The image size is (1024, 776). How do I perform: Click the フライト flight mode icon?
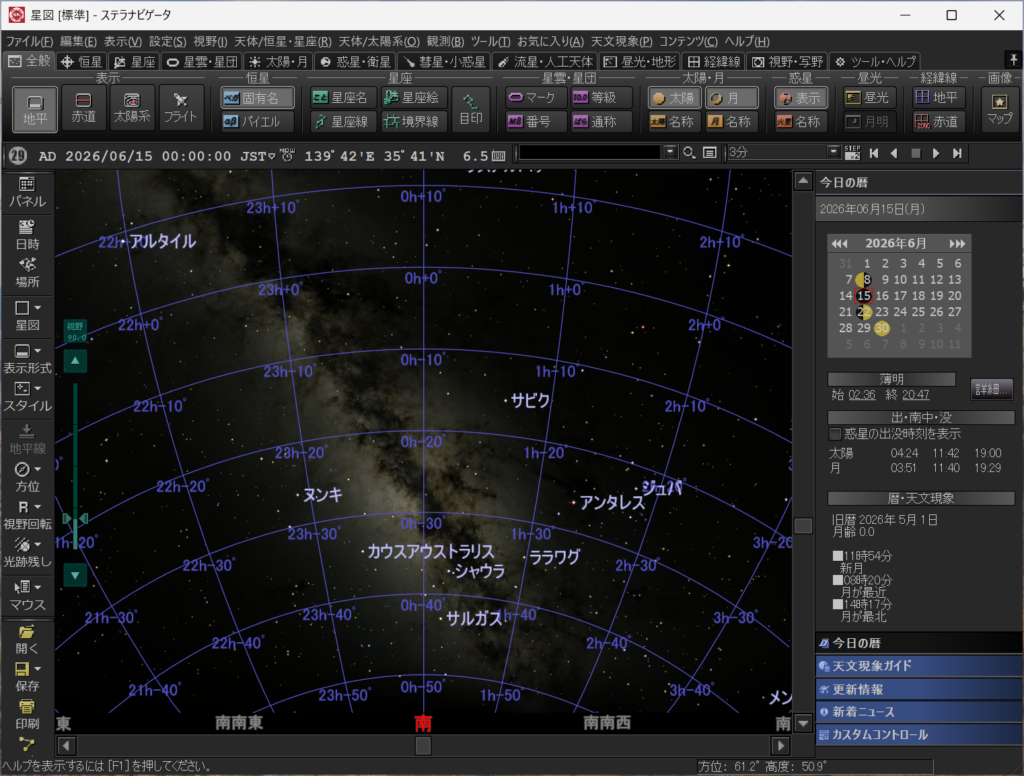181,108
